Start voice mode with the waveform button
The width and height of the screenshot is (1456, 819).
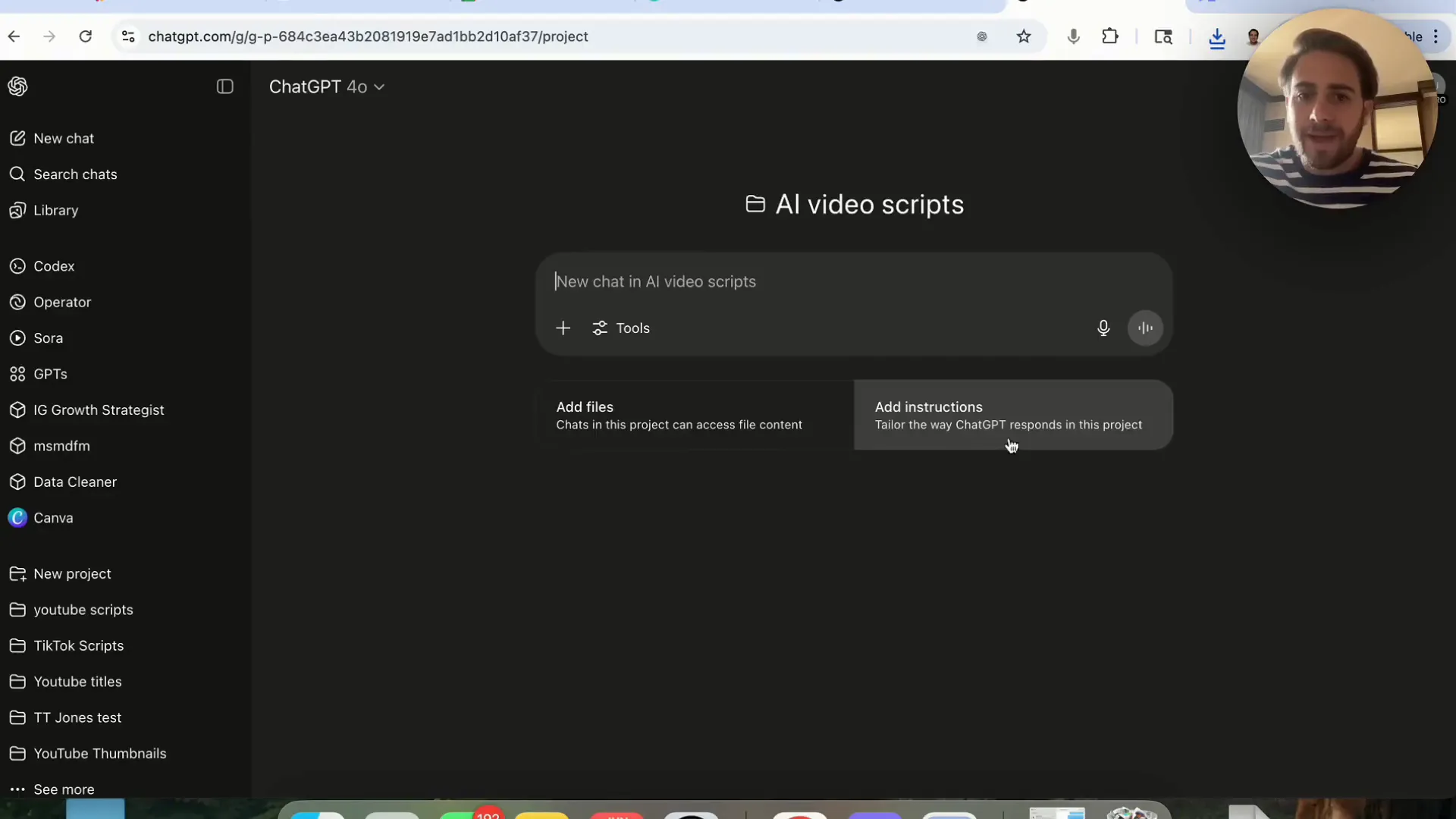1145,328
